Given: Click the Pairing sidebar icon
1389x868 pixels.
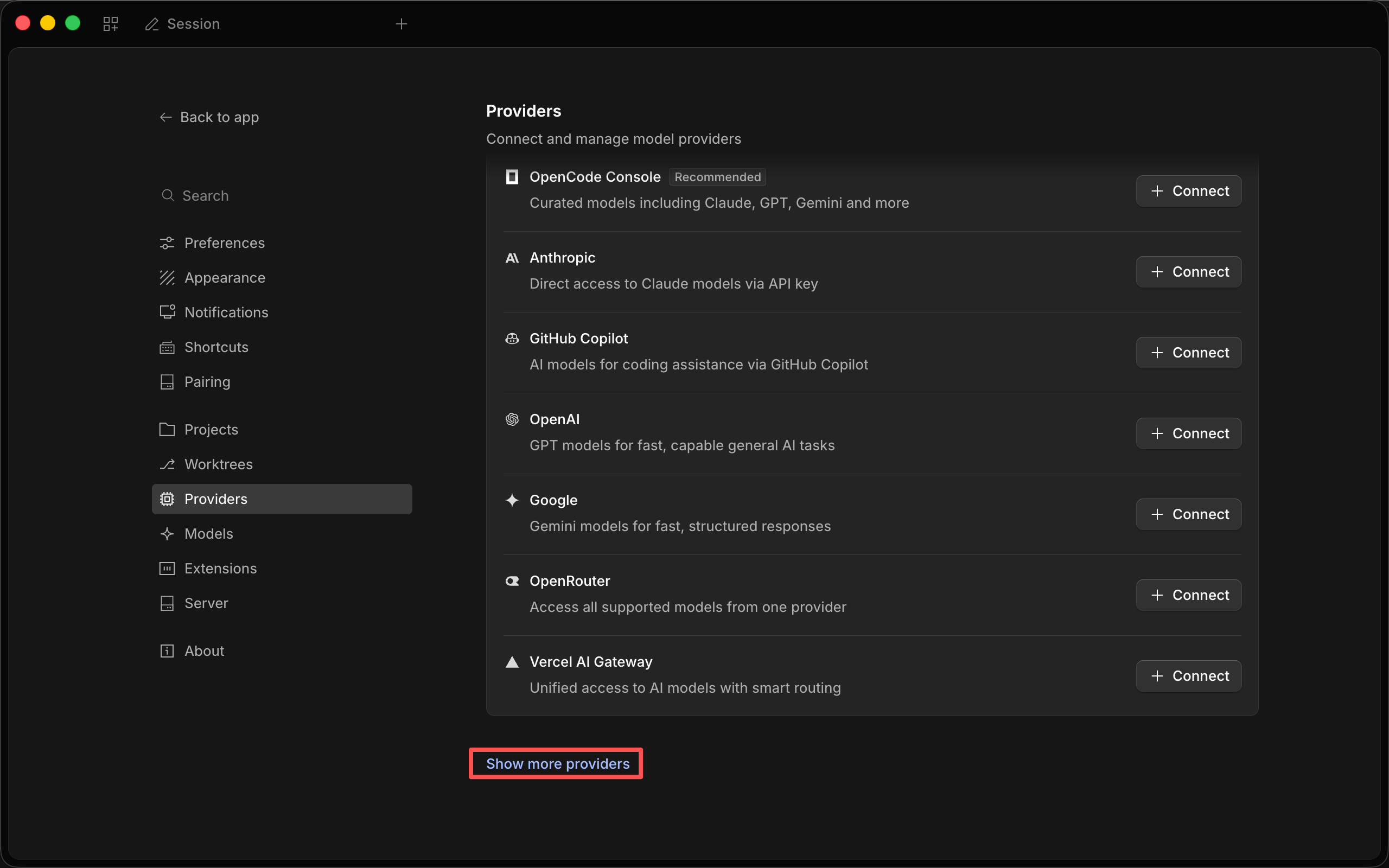Looking at the screenshot, I should tap(167, 382).
